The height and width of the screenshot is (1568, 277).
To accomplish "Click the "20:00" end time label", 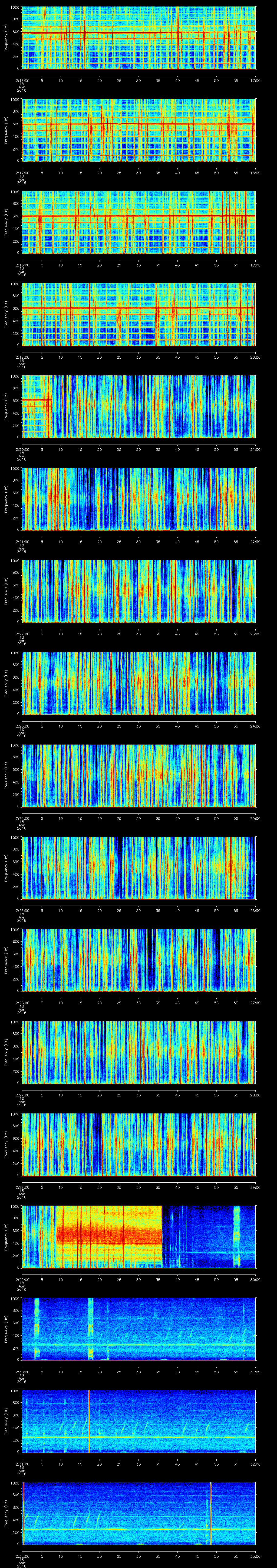I will point(256,357).
